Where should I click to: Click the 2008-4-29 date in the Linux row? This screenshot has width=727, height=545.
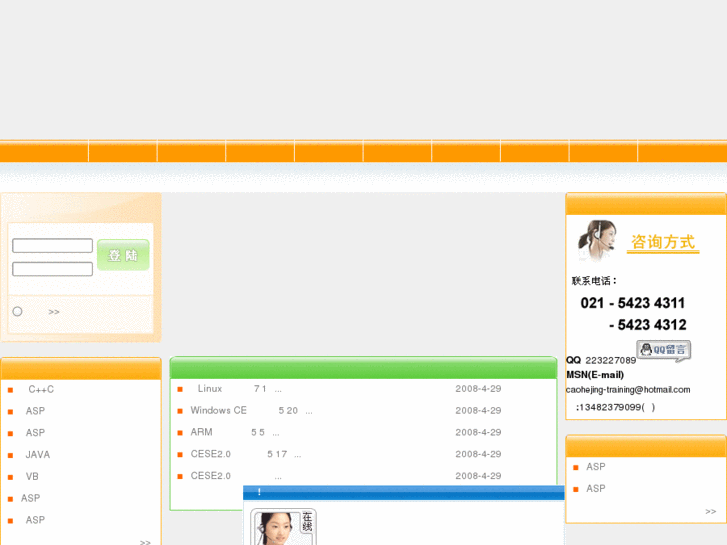click(478, 389)
